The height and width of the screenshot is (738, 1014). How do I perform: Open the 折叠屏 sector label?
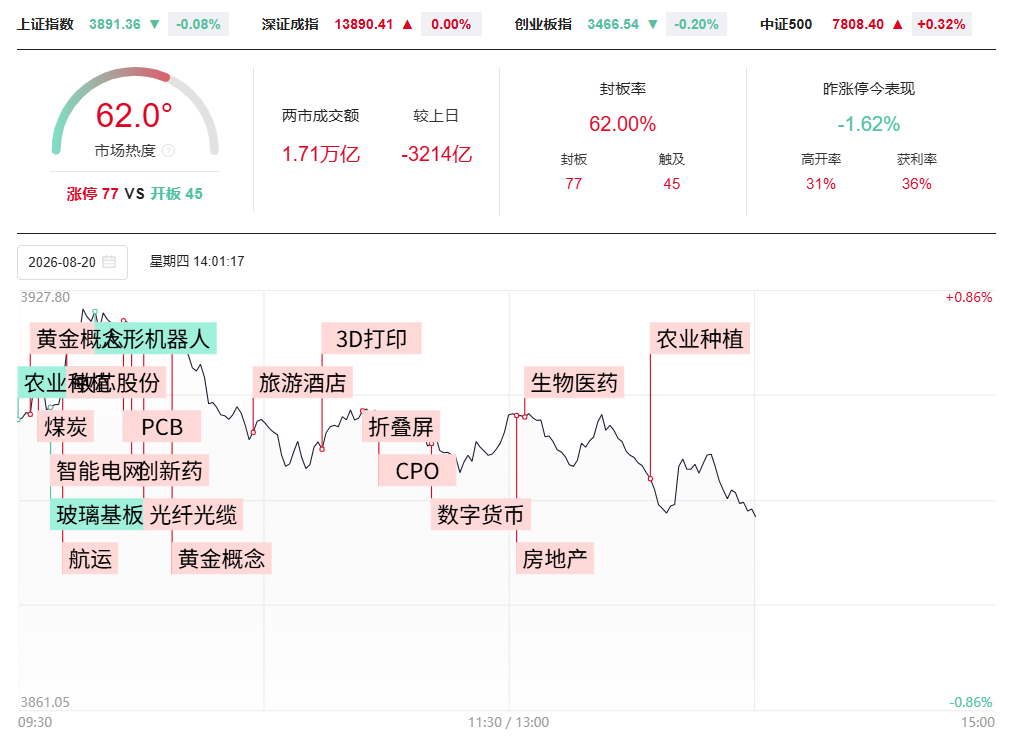point(401,426)
